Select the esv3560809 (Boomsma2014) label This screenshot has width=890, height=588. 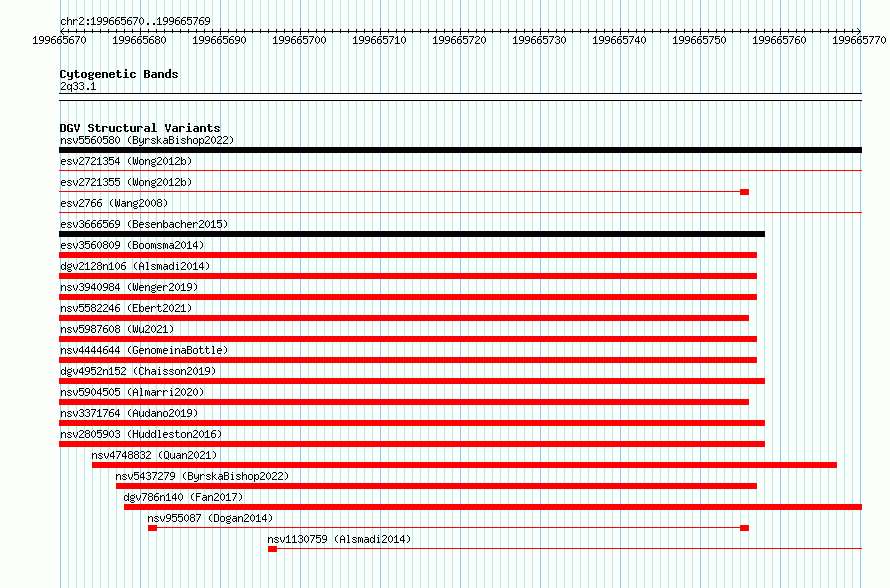tap(132, 245)
